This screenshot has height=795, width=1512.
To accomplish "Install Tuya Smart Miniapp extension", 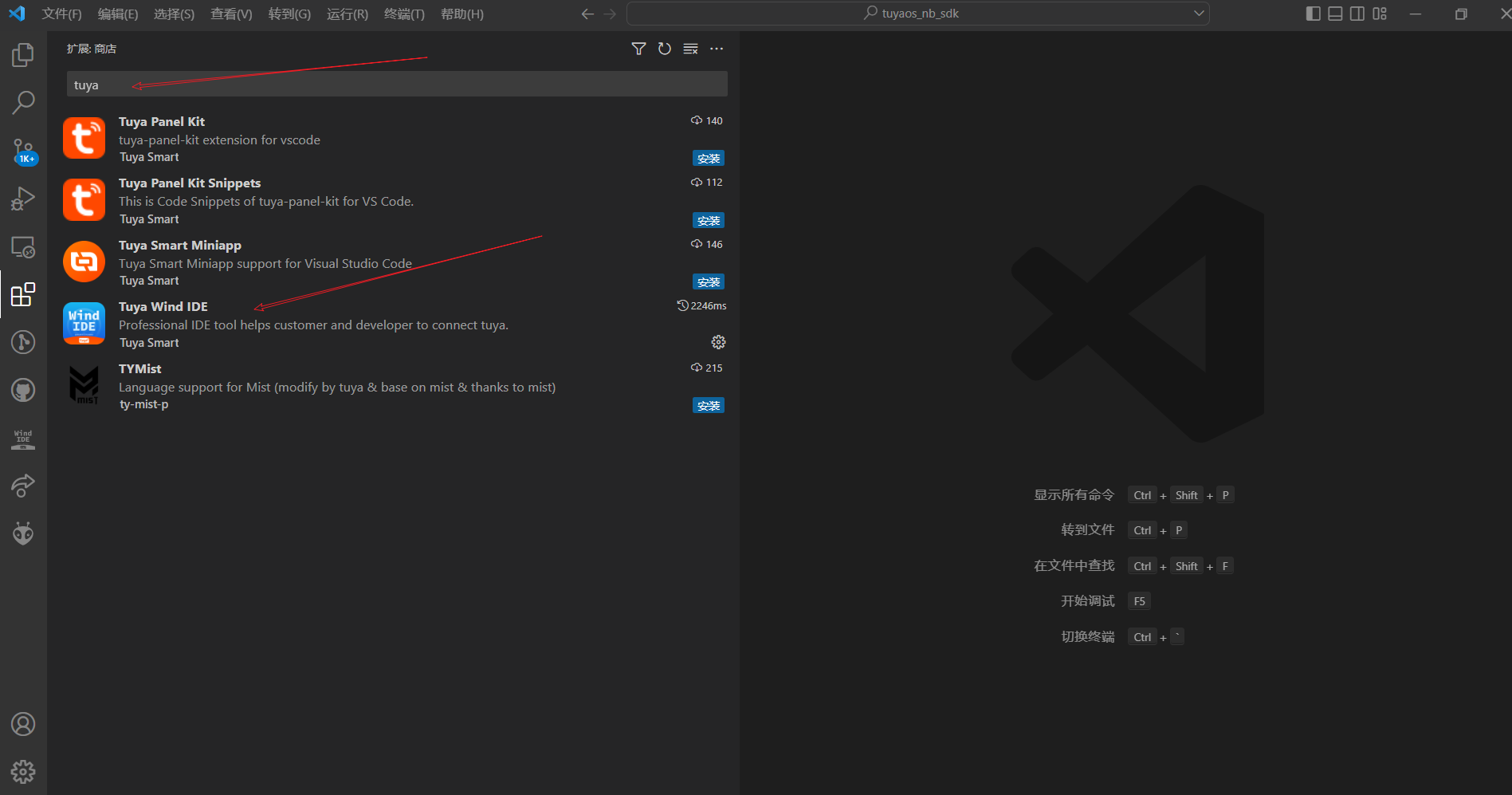I will pyautogui.click(x=709, y=282).
